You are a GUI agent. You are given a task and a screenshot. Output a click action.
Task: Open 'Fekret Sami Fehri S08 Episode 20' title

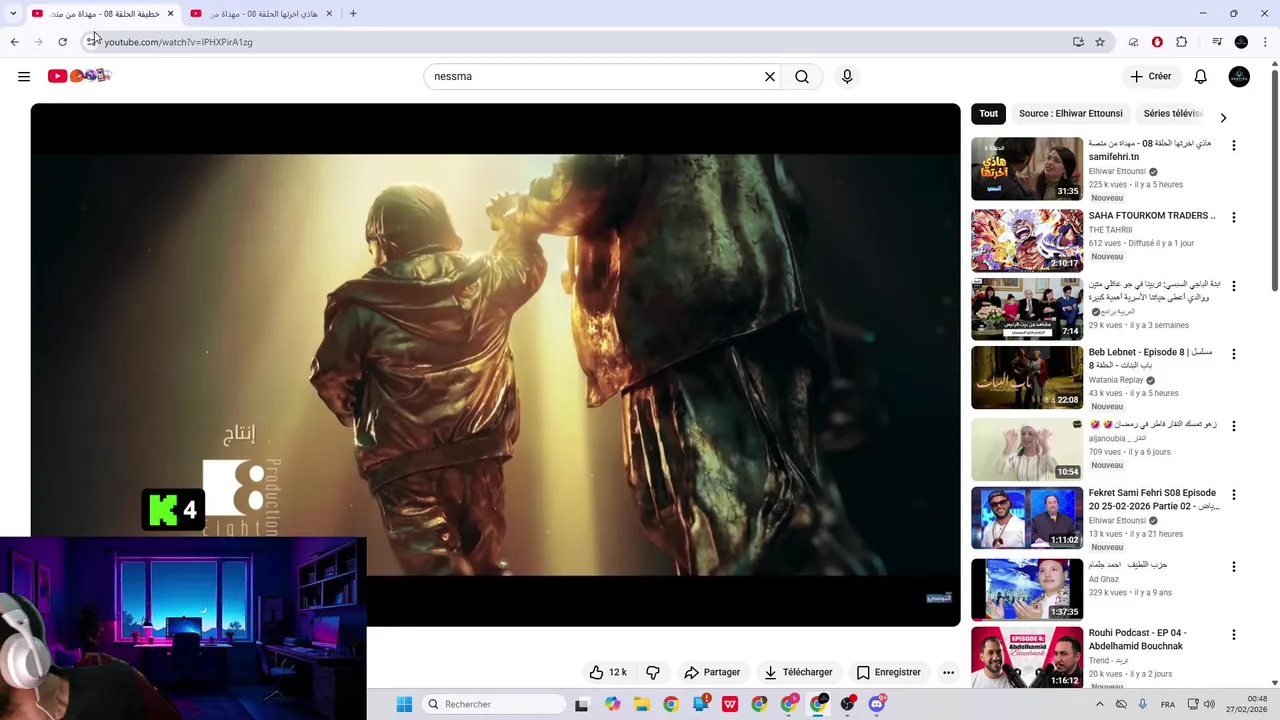coord(1154,499)
